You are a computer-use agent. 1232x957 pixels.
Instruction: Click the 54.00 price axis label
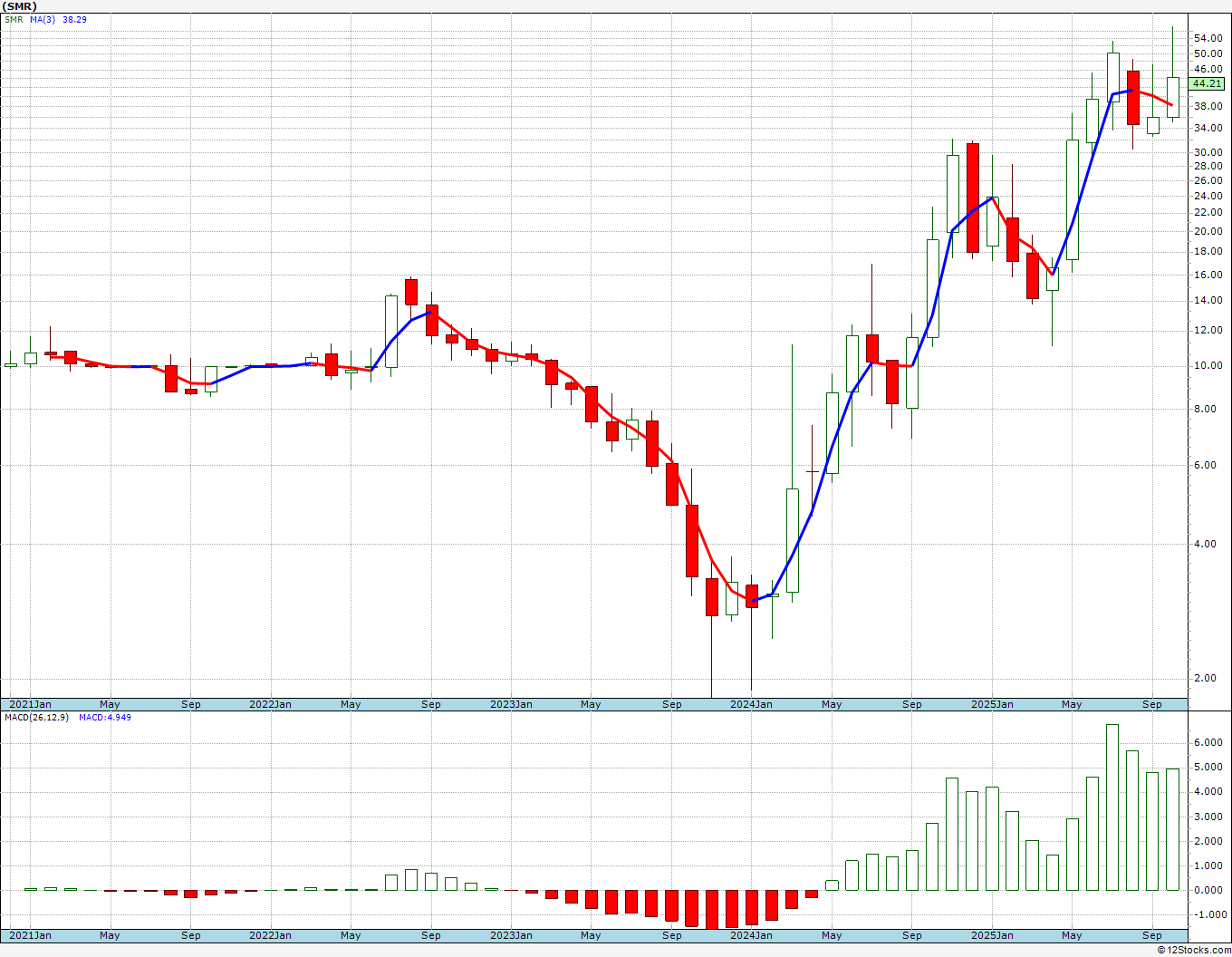(x=1208, y=38)
